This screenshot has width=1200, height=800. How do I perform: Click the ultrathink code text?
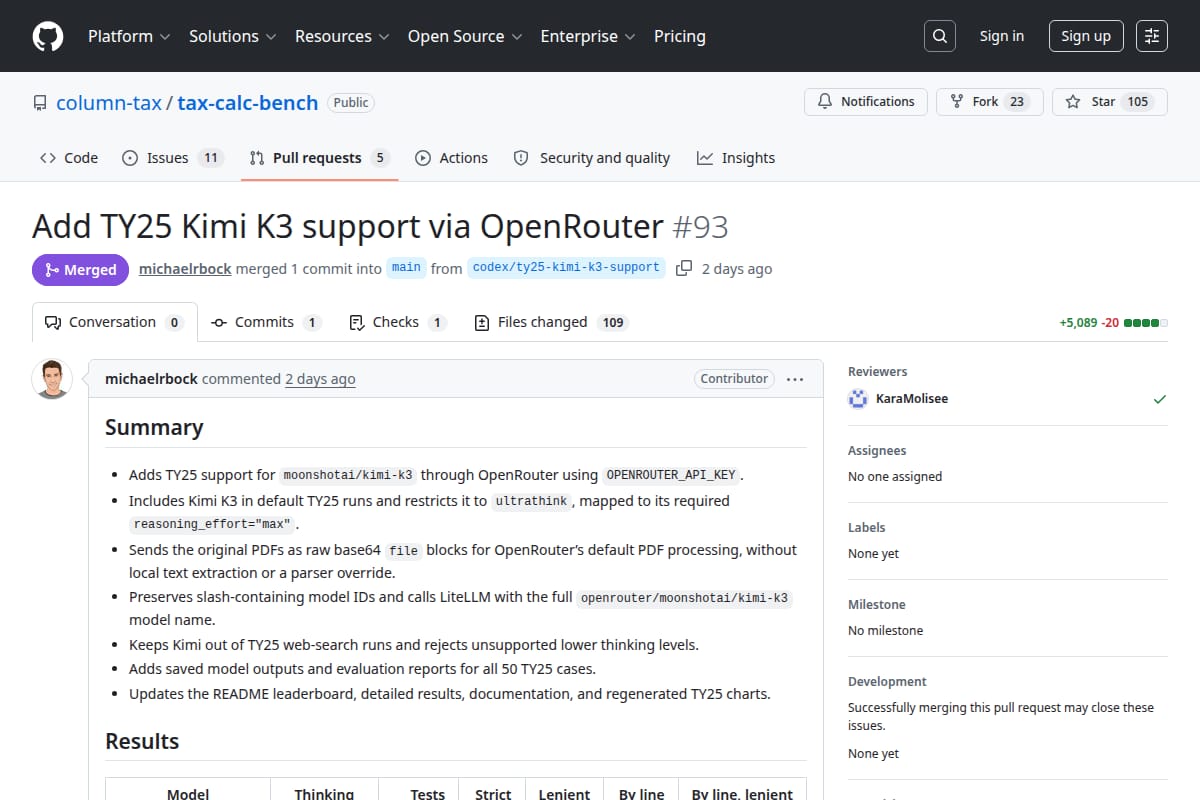point(531,501)
